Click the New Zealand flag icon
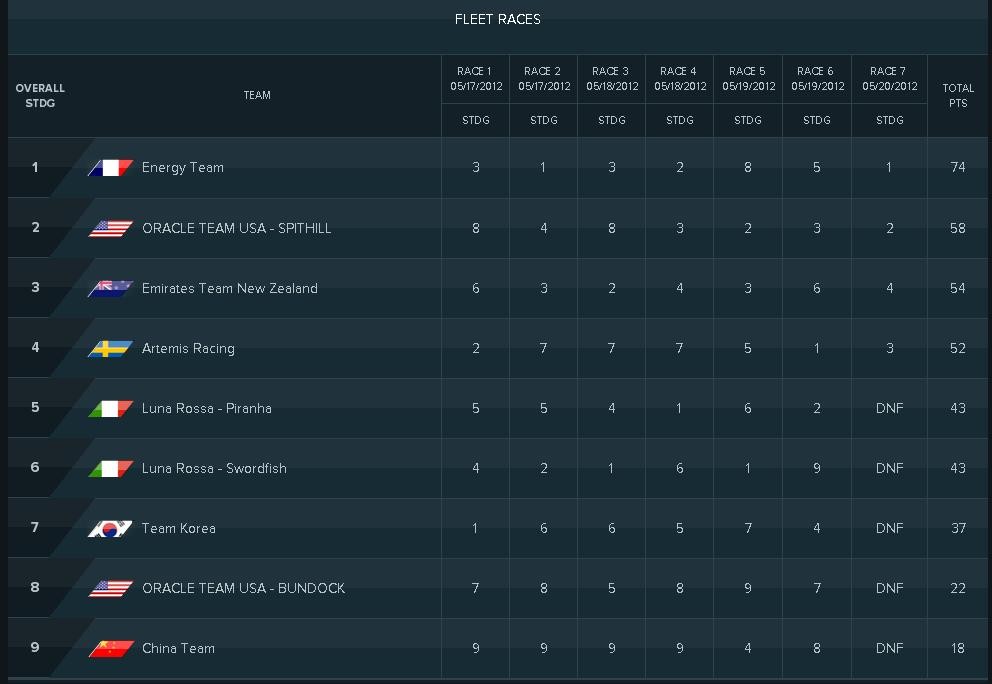This screenshot has width=992, height=684. point(111,288)
